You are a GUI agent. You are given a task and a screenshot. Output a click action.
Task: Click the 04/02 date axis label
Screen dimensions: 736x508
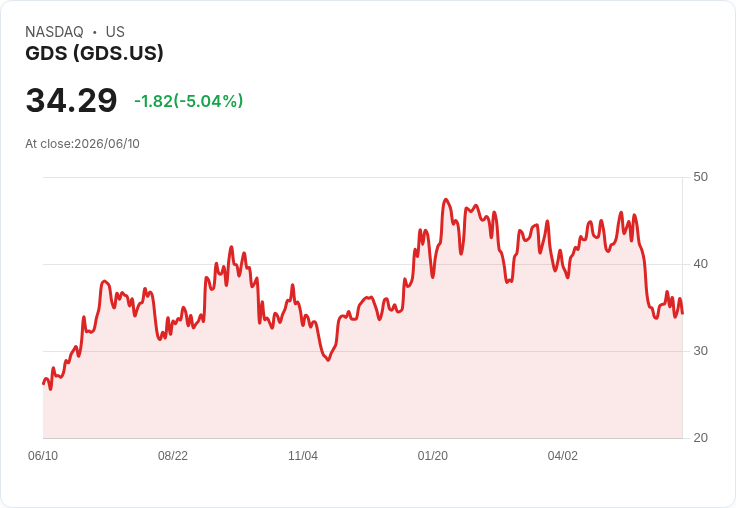coord(563,456)
